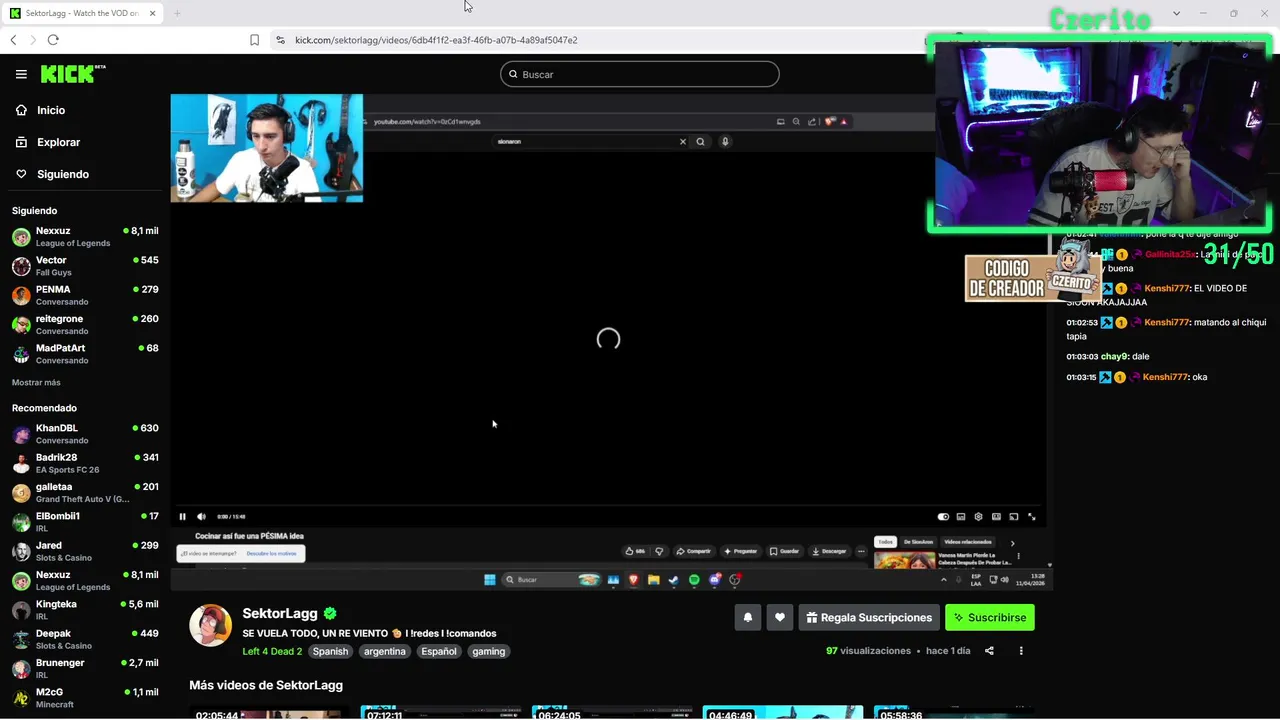1280x720 pixels.
Task: Toggle channel notifications bell
Action: pos(748,617)
